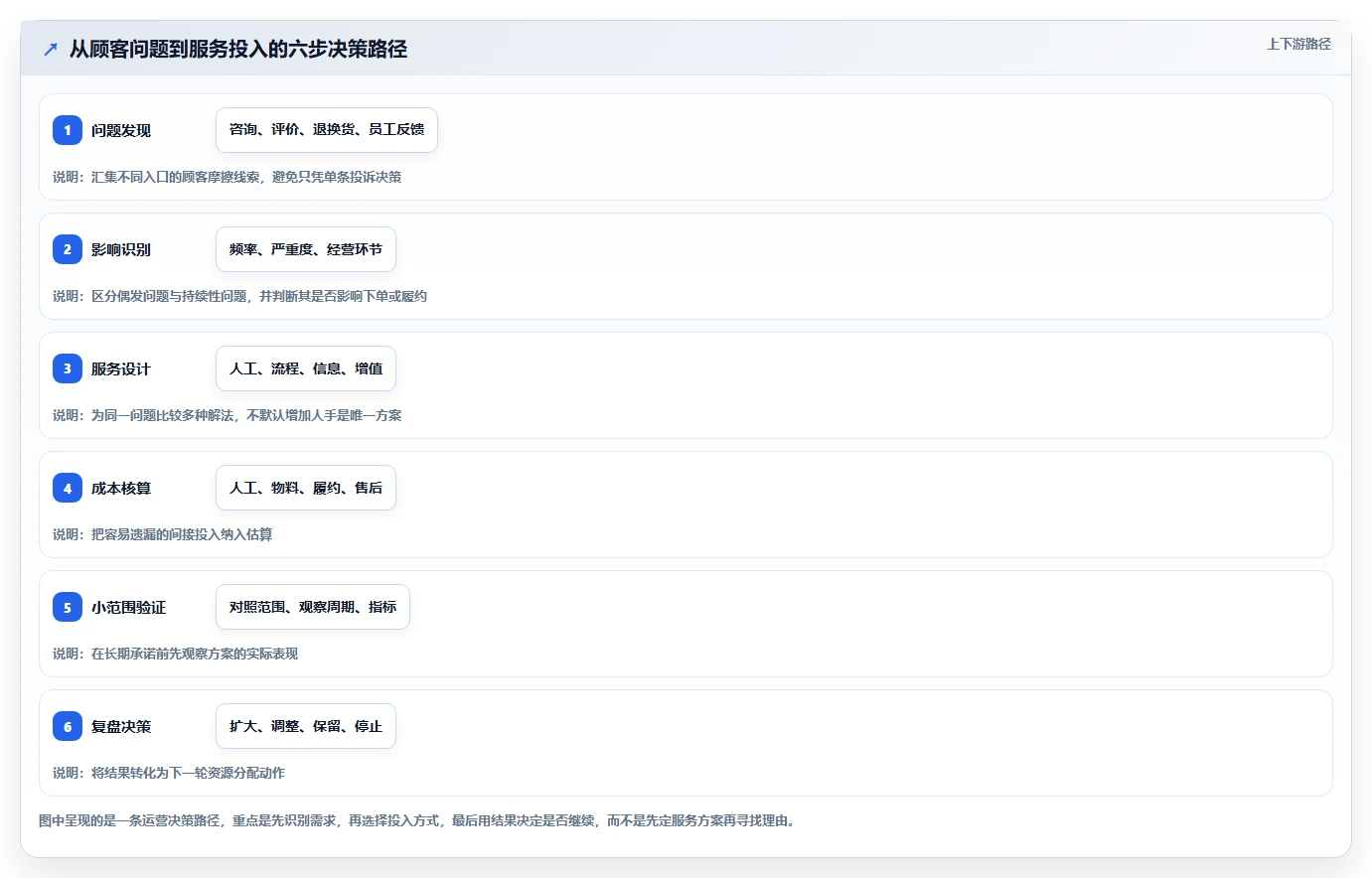Select the 问题发现 step label
This screenshot has height=878, width=1372.
coord(121,130)
